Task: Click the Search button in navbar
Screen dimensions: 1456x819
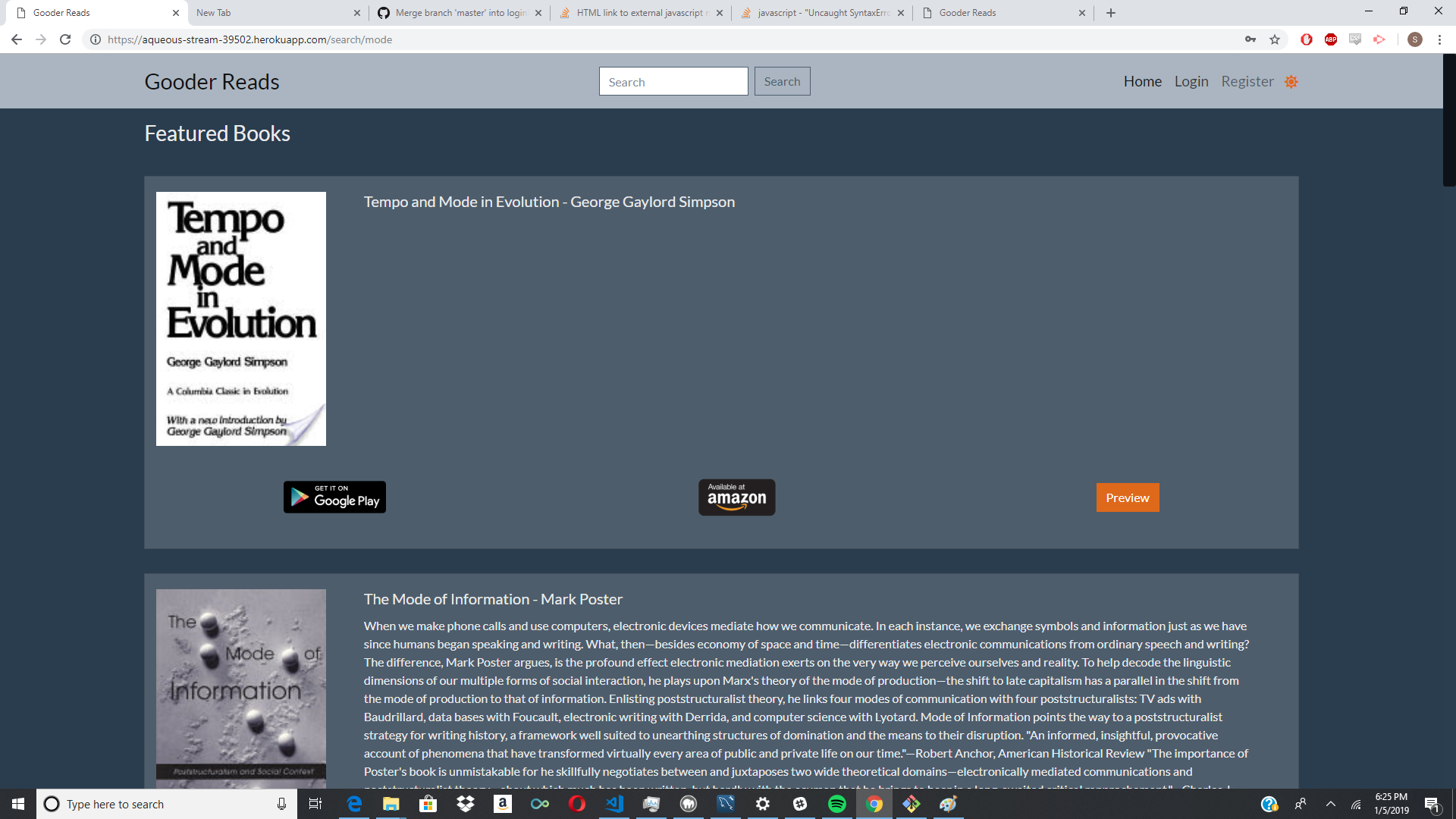Action: [x=782, y=82]
